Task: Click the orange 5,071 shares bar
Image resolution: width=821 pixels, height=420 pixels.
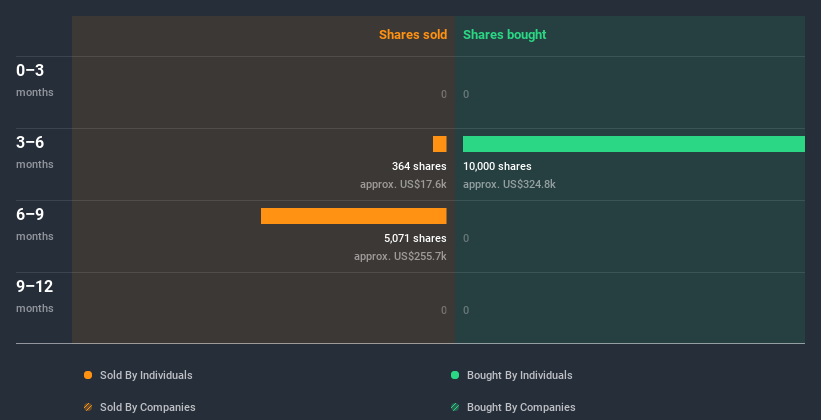Action: point(354,216)
